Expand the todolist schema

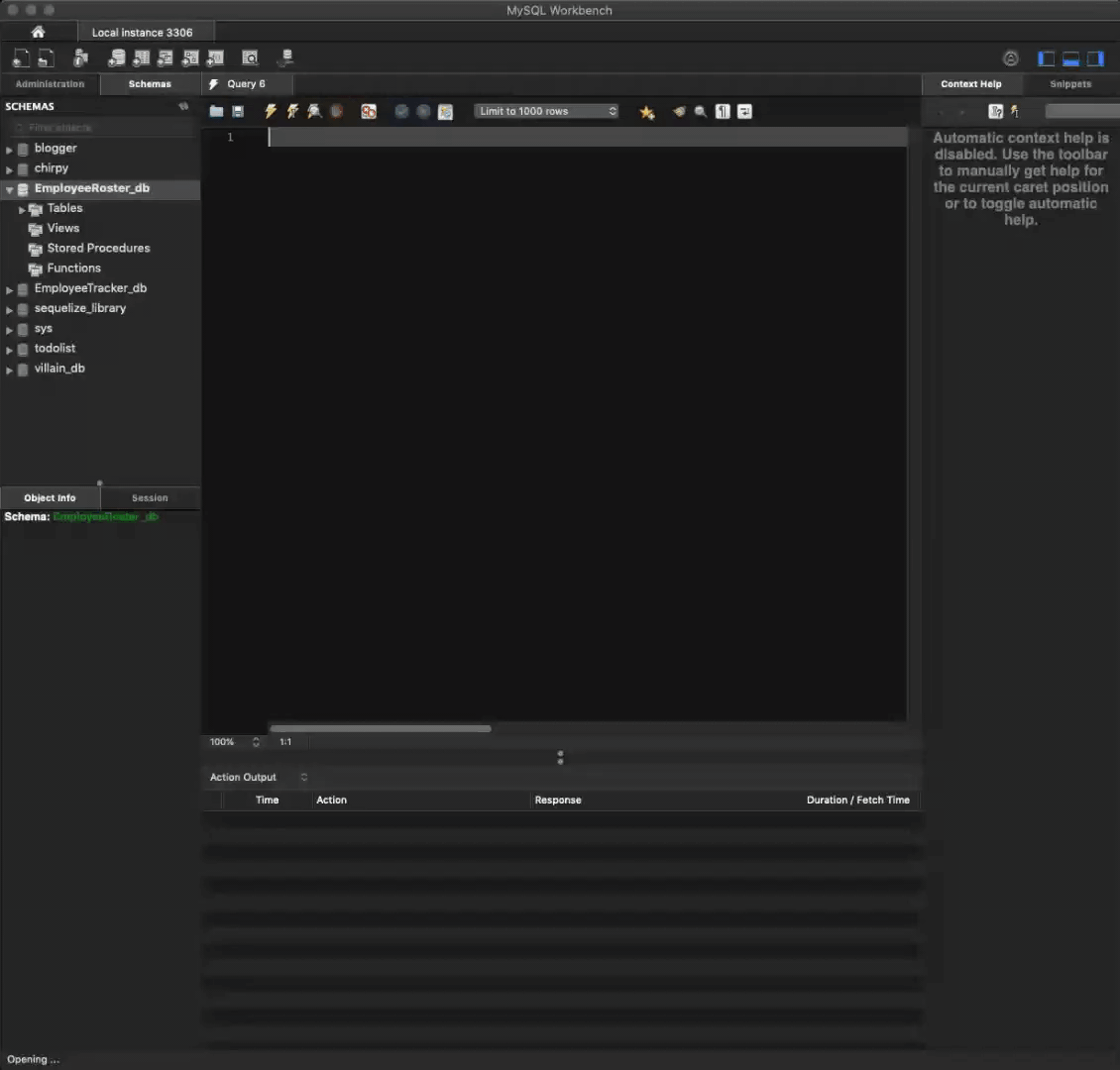[x=9, y=349]
